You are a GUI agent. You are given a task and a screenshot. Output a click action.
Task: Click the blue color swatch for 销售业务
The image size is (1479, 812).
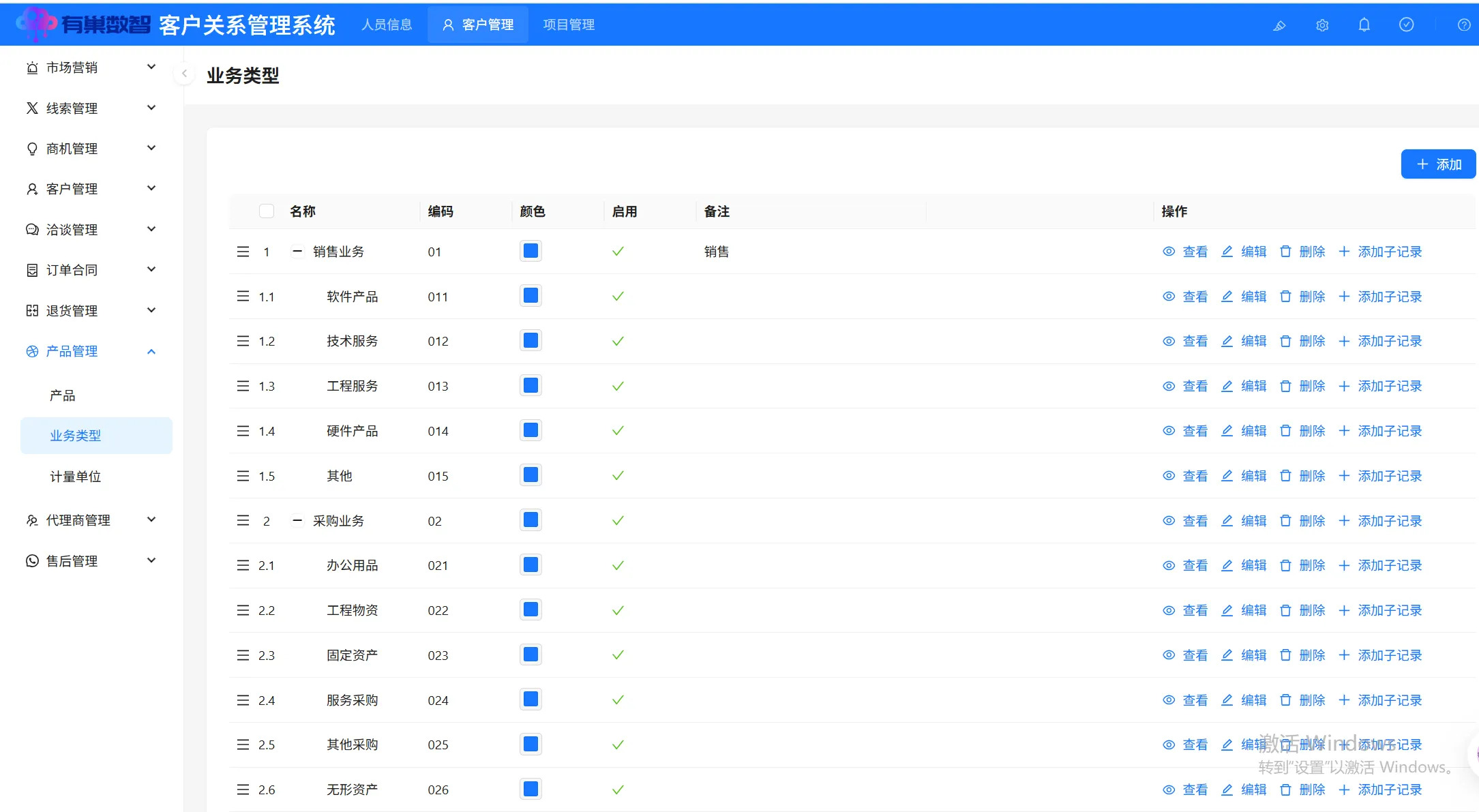point(531,251)
